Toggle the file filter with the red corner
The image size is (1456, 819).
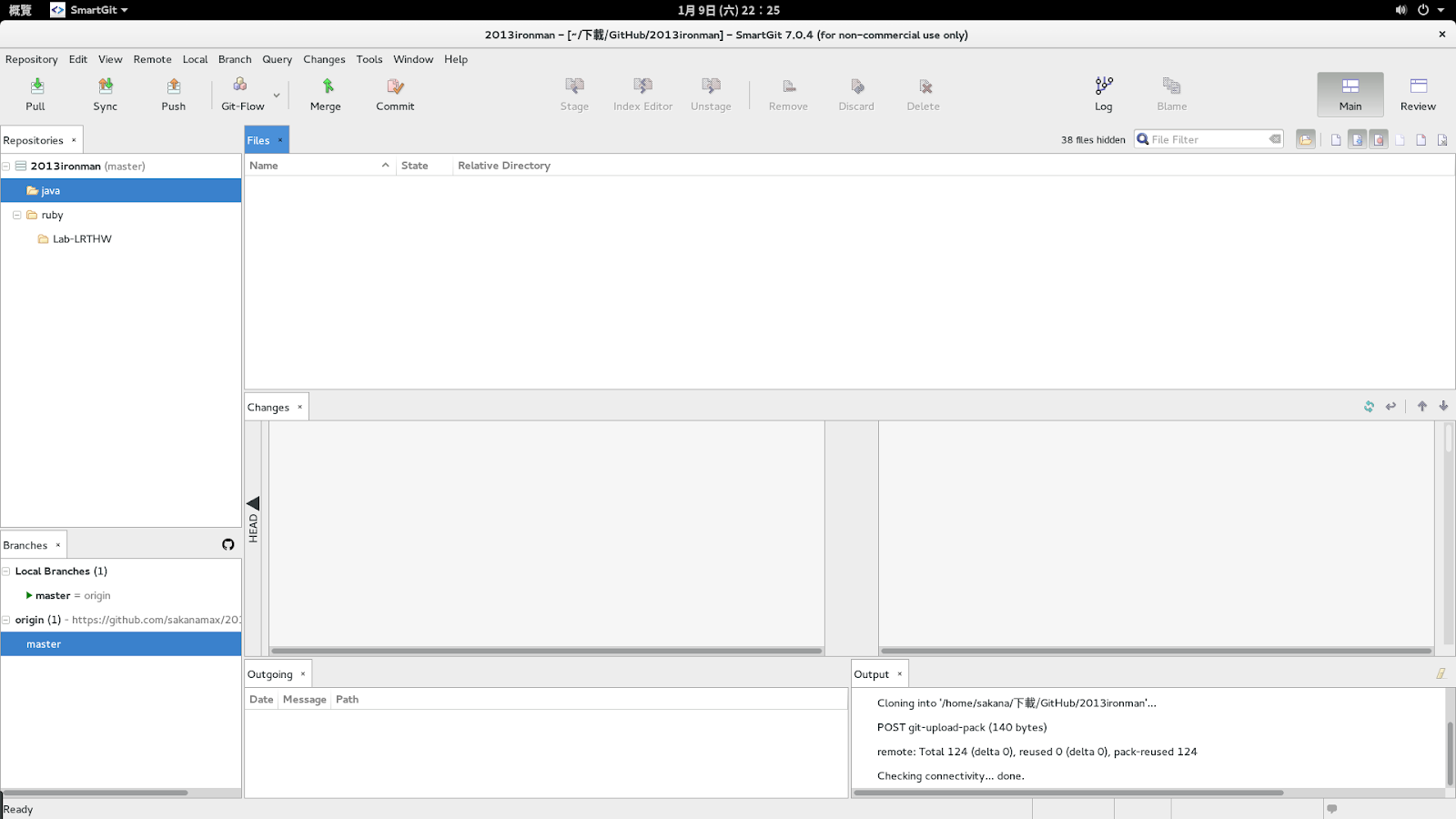[1421, 139]
